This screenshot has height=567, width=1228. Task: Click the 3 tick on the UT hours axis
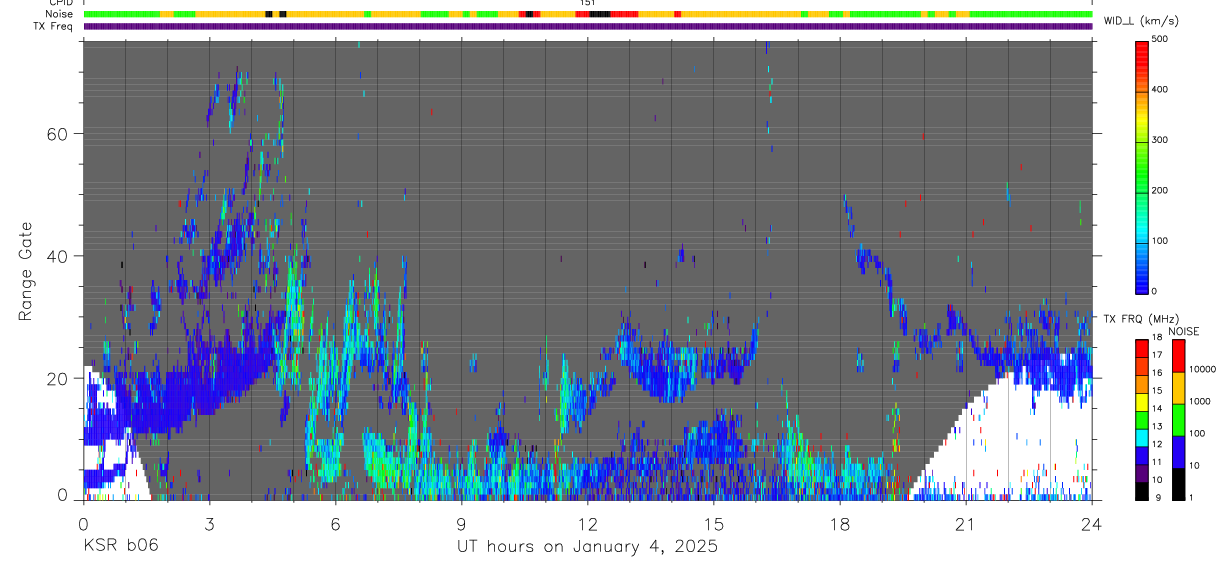tap(209, 524)
